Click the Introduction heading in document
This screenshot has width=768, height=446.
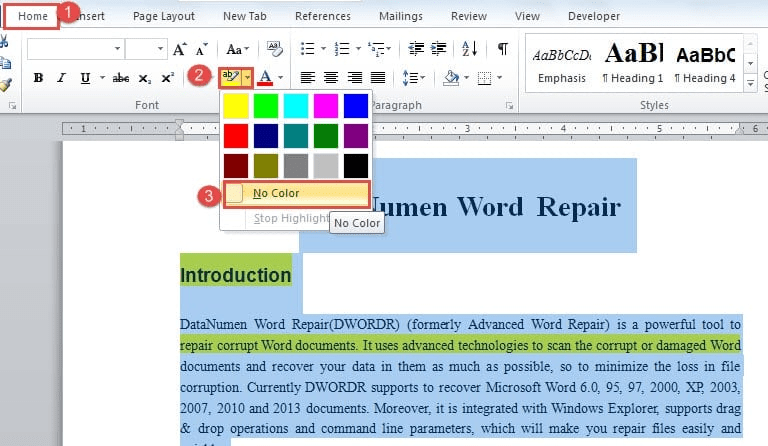(x=235, y=275)
